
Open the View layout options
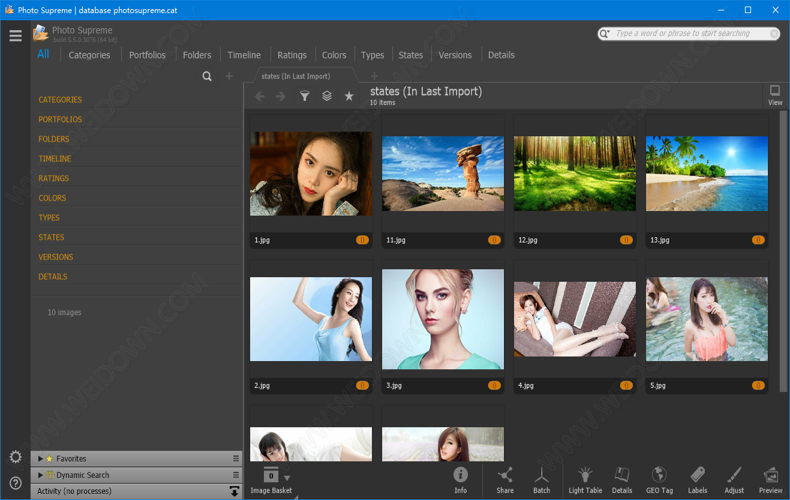tap(775, 95)
